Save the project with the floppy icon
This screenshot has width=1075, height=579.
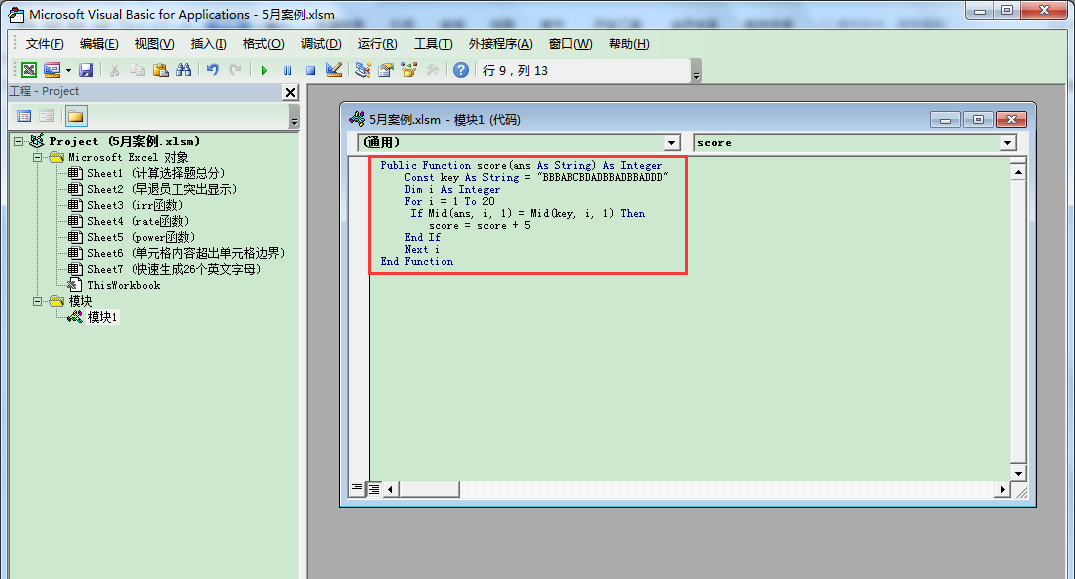[x=86, y=70]
